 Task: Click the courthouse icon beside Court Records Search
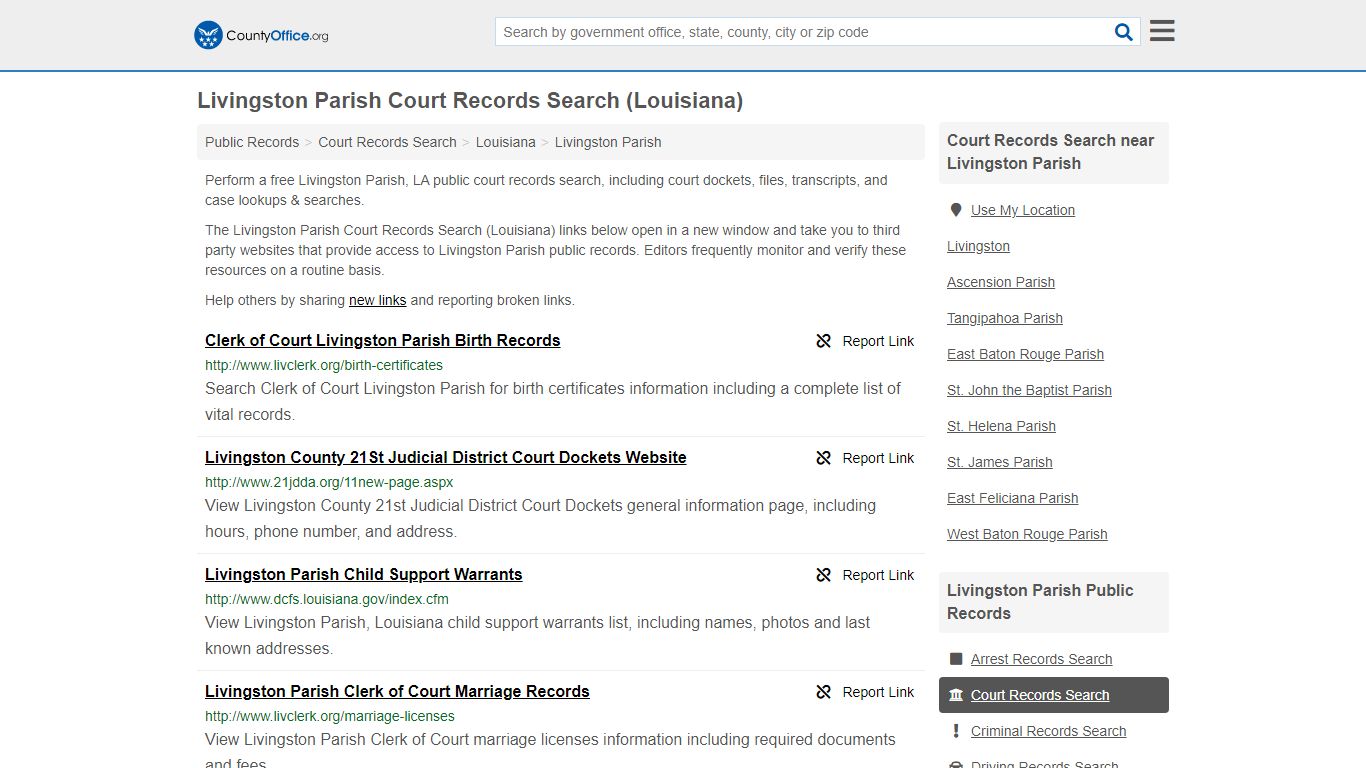956,695
